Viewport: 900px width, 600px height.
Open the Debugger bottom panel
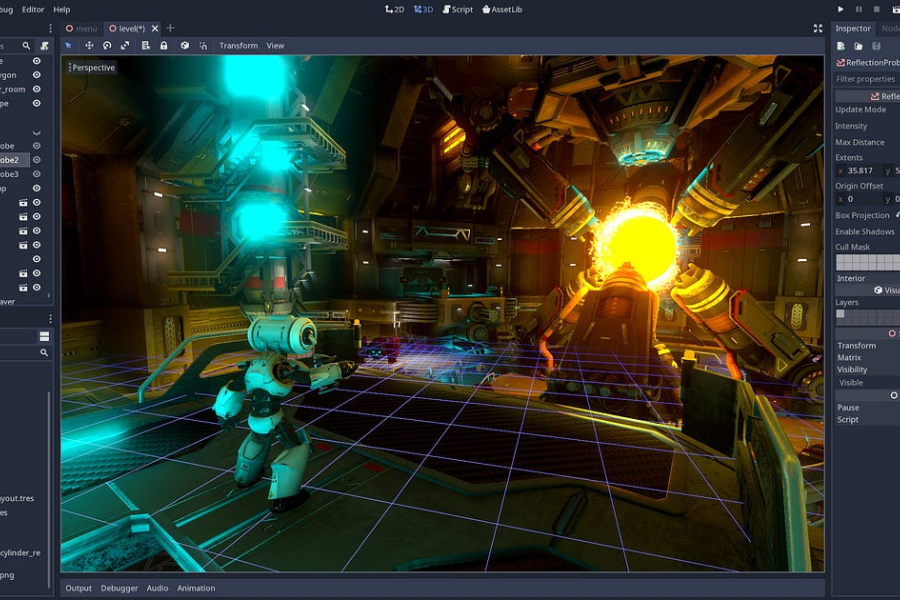[x=119, y=588]
